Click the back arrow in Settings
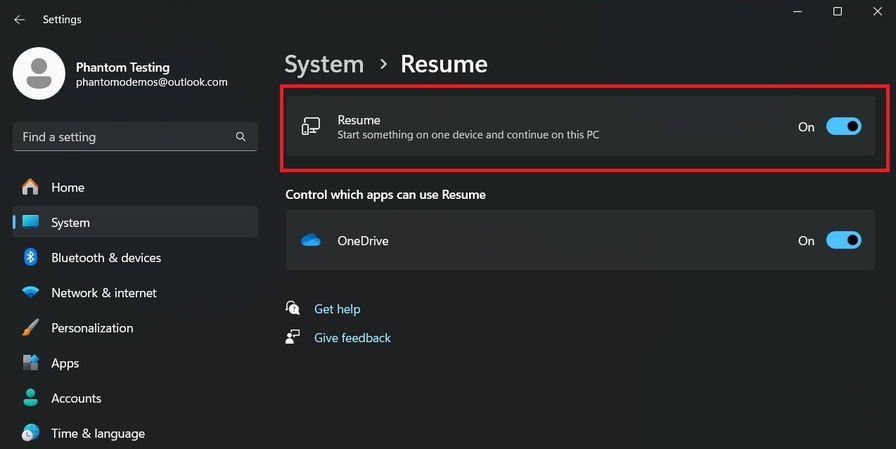Viewport: 896px width, 449px height. [x=19, y=20]
